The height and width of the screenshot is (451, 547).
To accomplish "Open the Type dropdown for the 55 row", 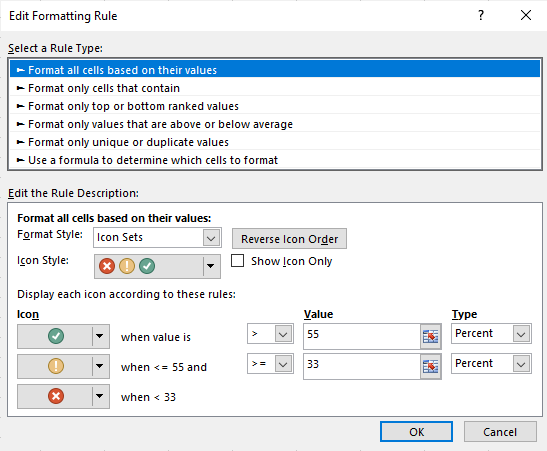I will click(x=491, y=334).
